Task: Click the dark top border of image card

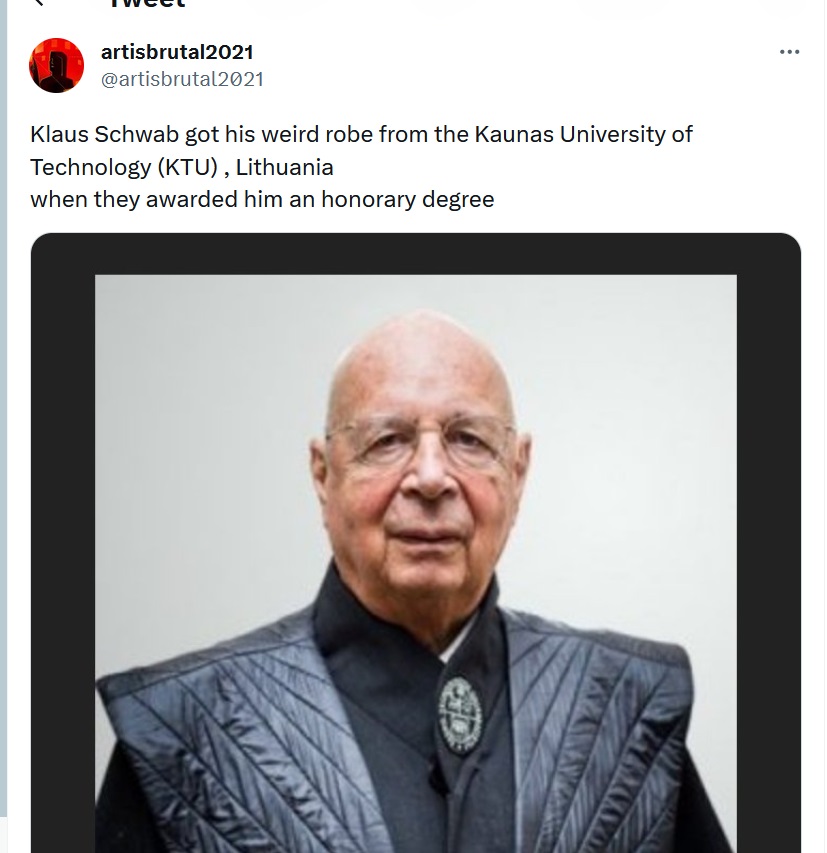Action: [x=416, y=254]
